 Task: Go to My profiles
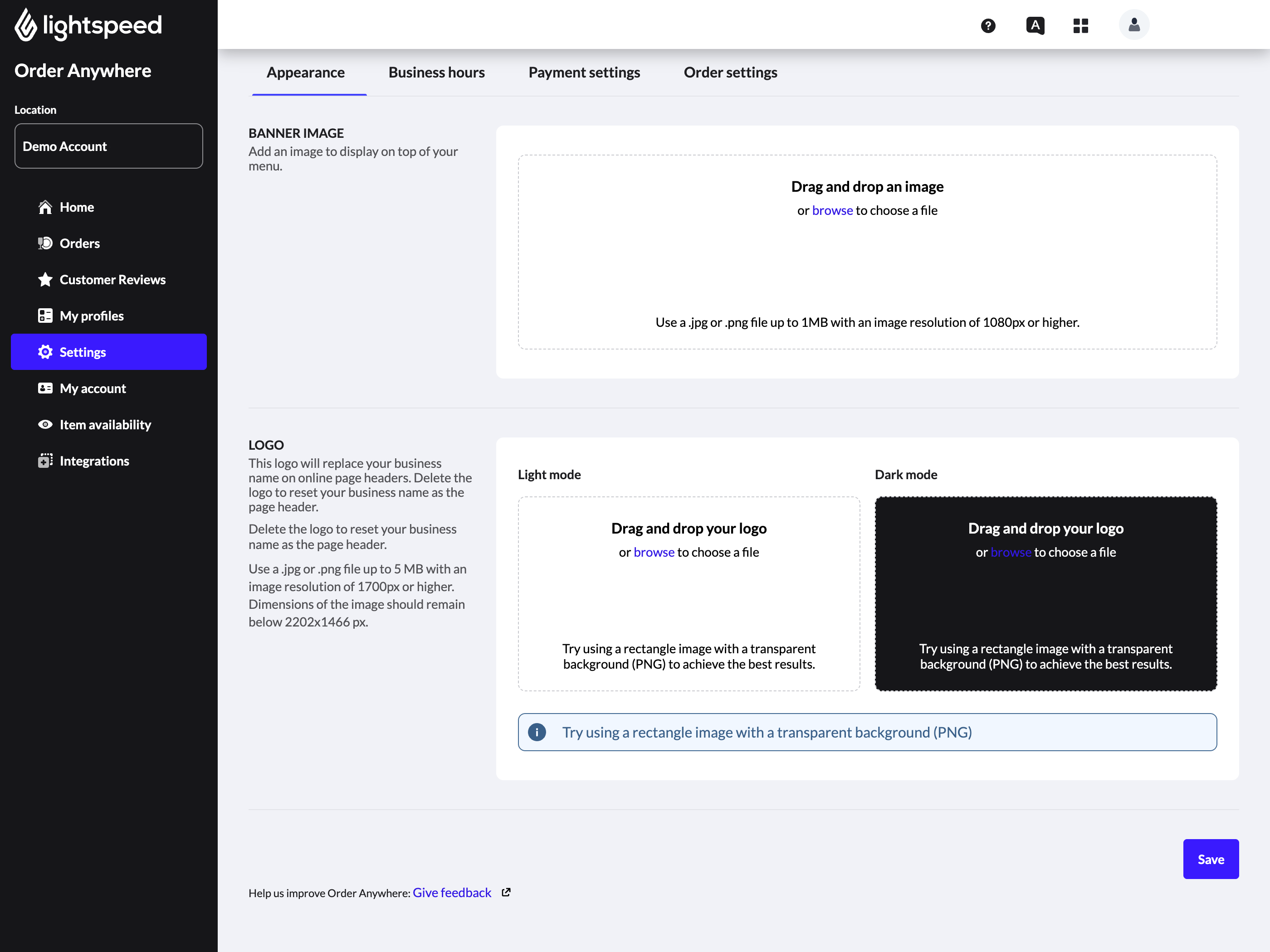pos(91,315)
